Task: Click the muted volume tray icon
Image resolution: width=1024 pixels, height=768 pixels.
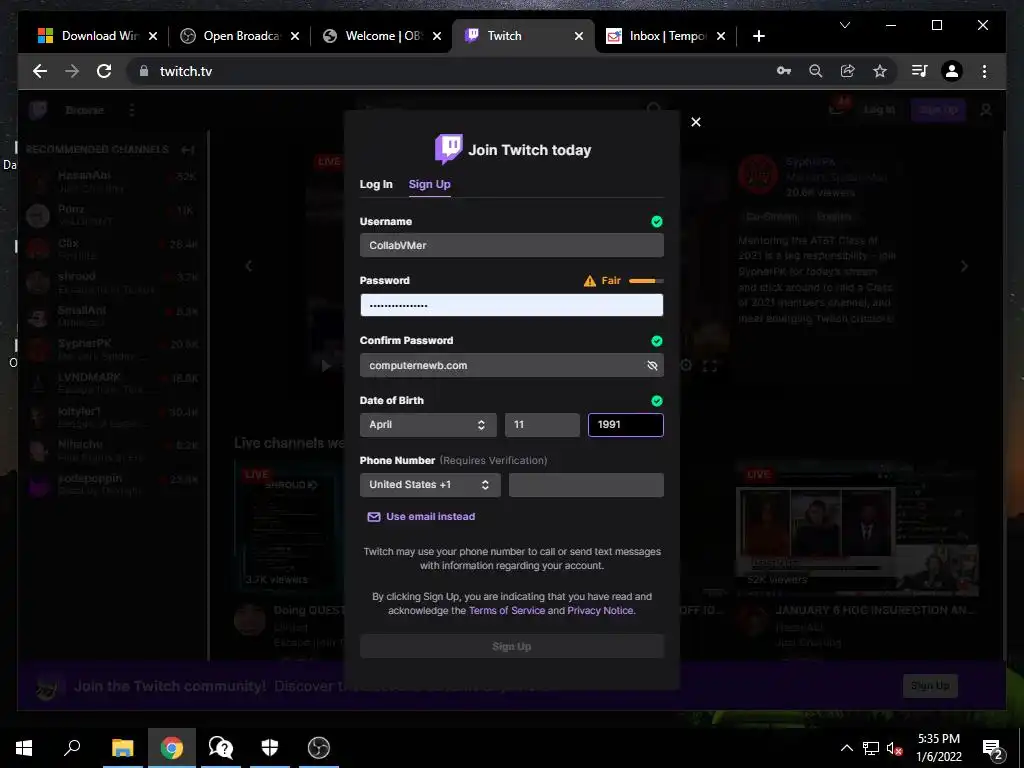Action: click(x=894, y=748)
